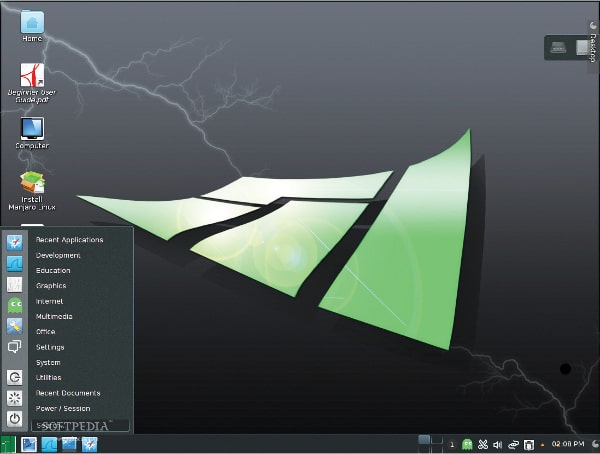The height and width of the screenshot is (454, 600).
Task: Switch to the highlighted first virtual desktop in the pager
Action: pos(424,439)
